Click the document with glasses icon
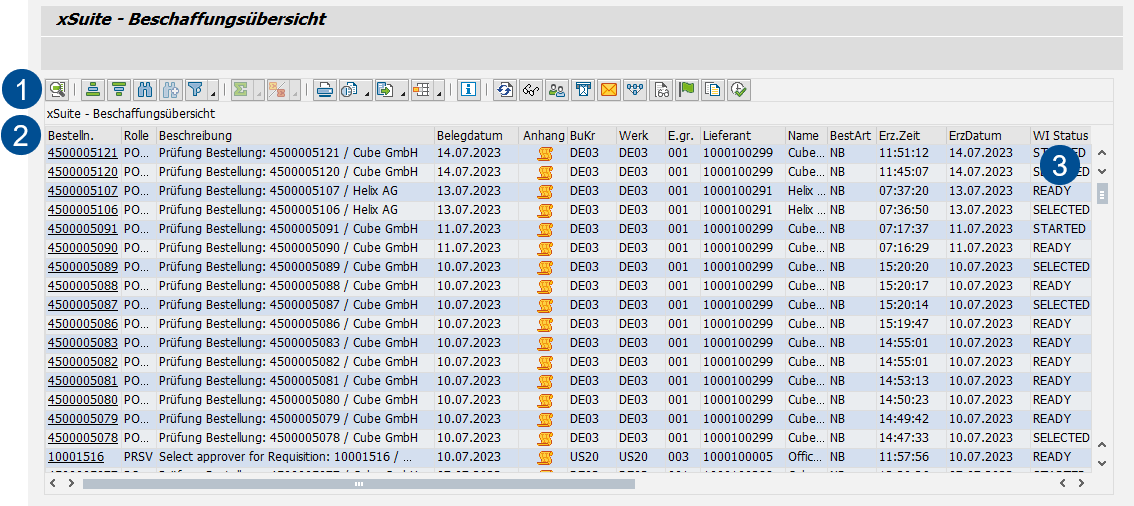Viewport: 1134px width, 506px height. [661, 90]
